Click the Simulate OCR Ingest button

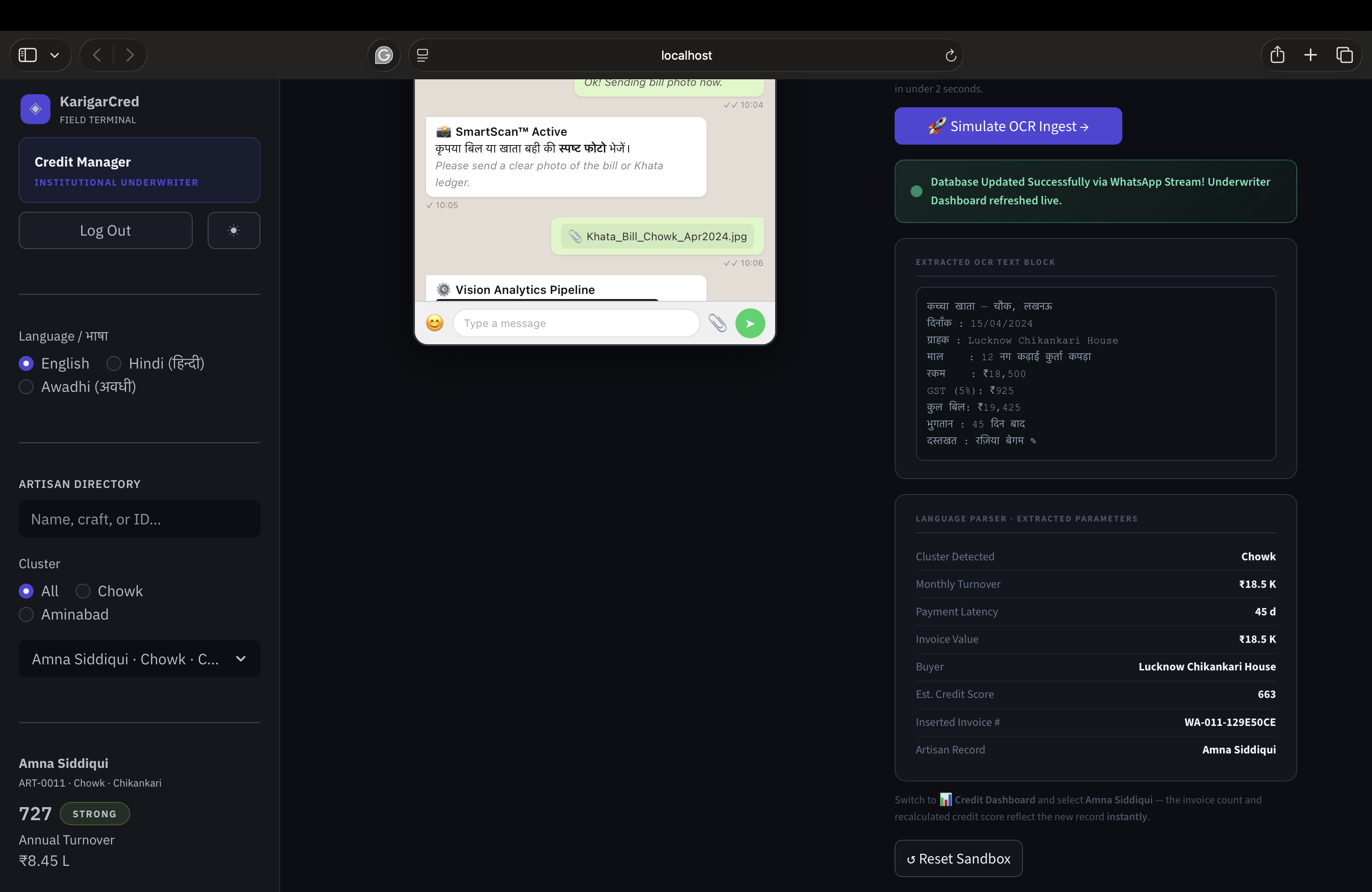tap(1008, 126)
